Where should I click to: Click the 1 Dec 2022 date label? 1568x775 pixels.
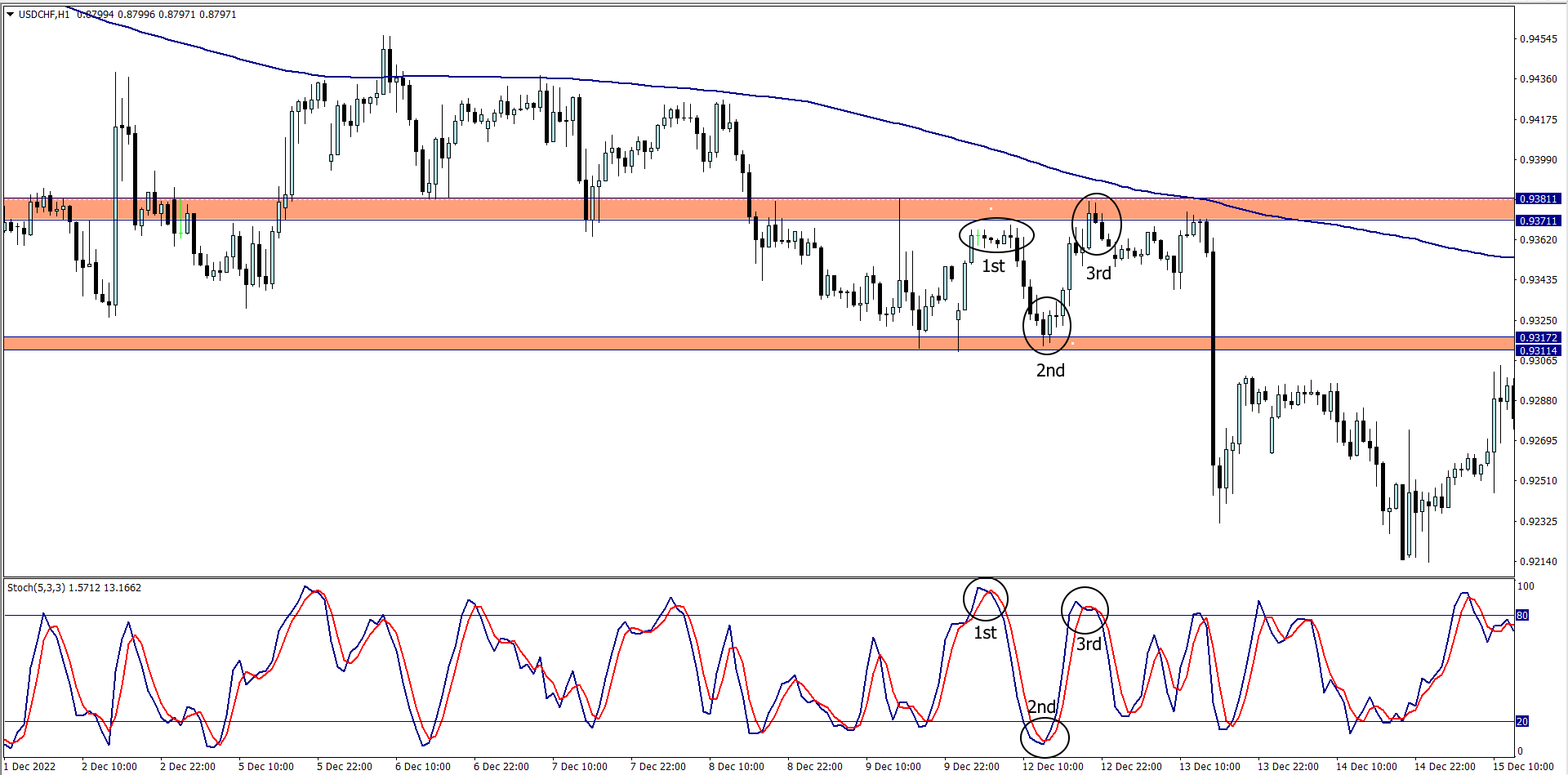coord(30,767)
